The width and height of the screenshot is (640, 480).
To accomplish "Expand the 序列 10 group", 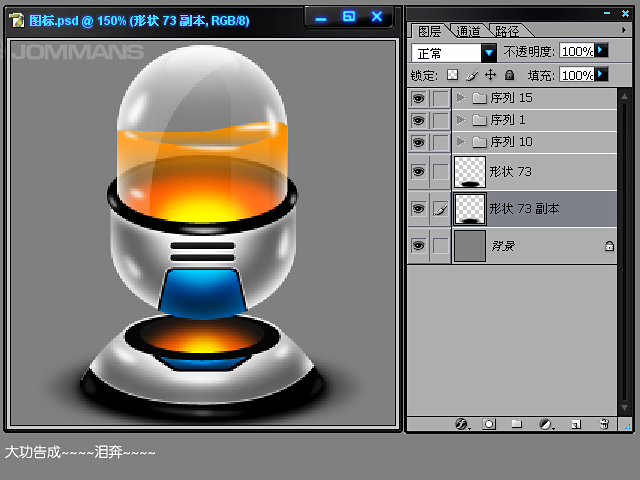I will pyautogui.click(x=460, y=142).
